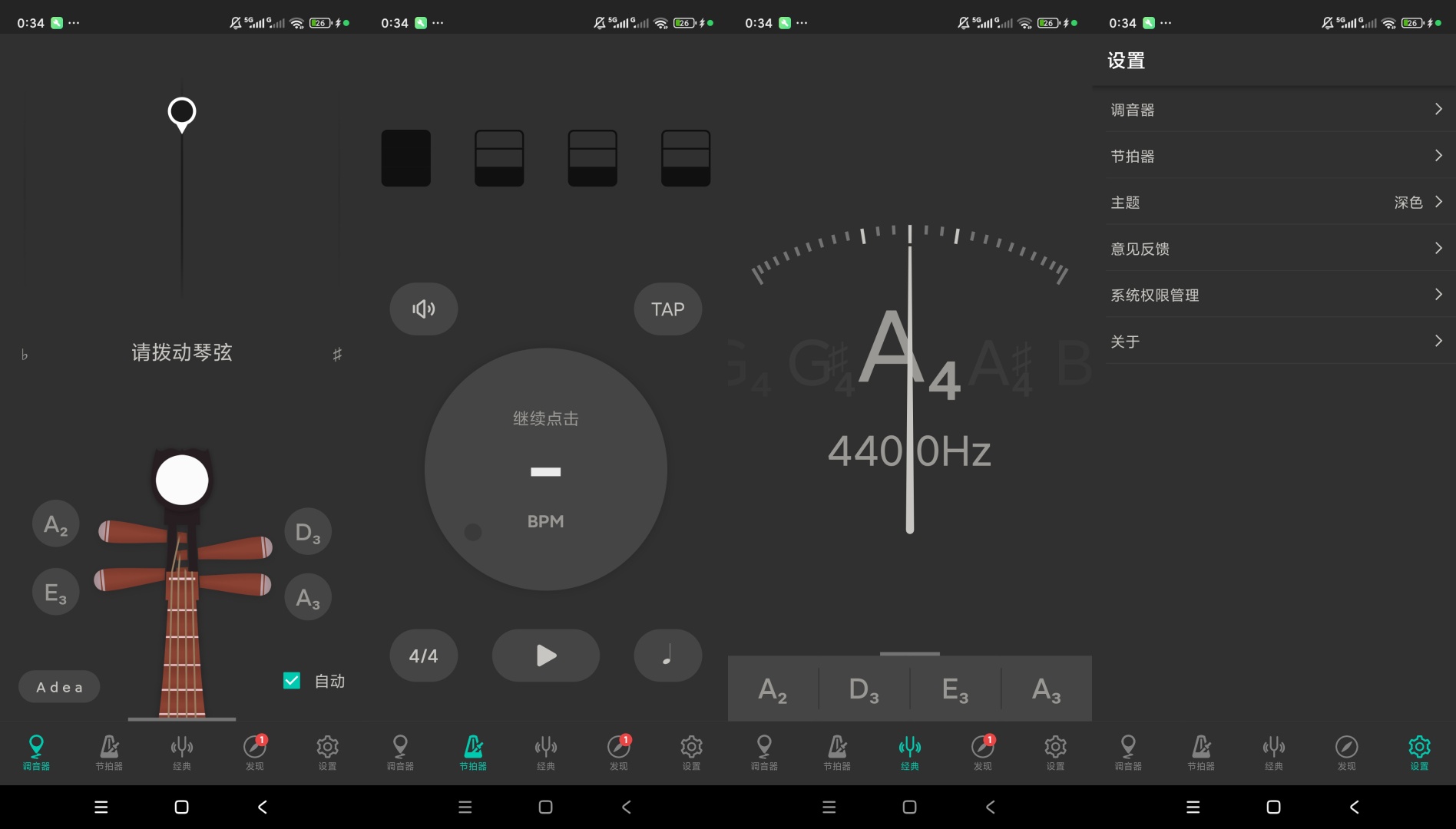
Task: Open 设置 gear in first screen's bottom bar
Action: pyautogui.click(x=328, y=752)
